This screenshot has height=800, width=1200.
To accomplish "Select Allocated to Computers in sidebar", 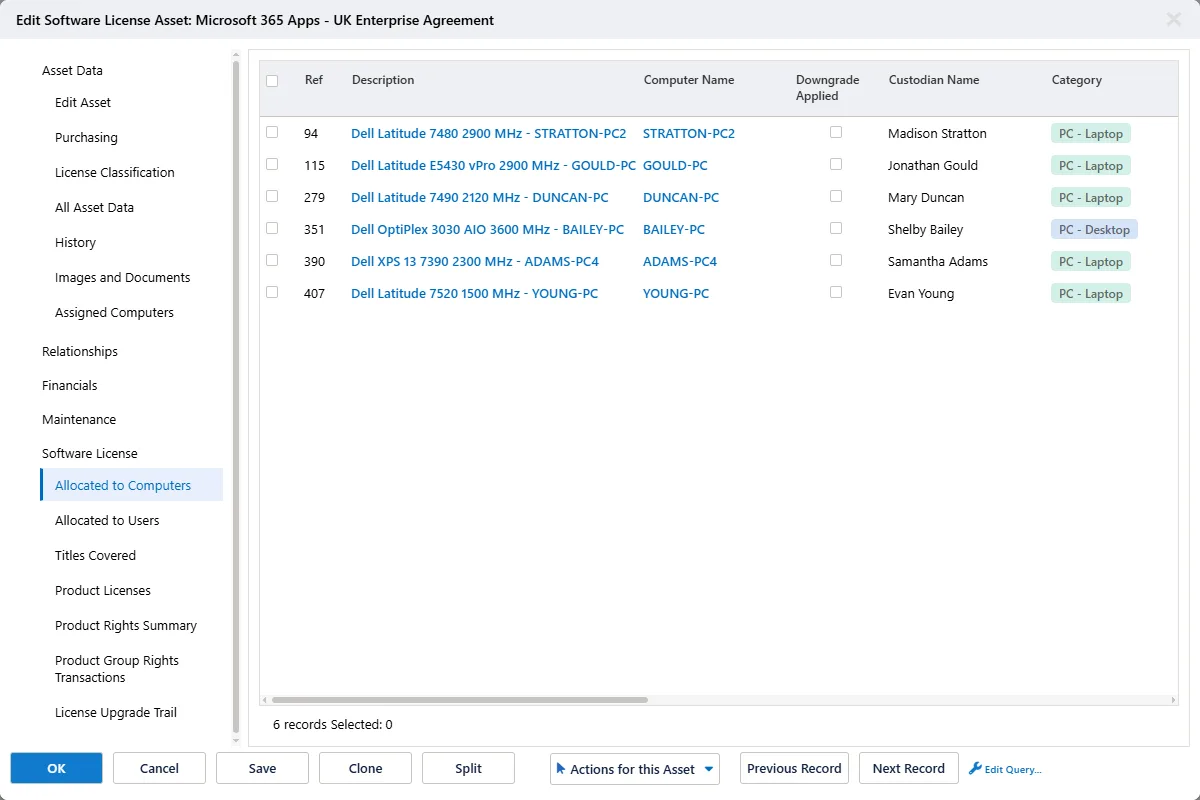I will pos(131,485).
